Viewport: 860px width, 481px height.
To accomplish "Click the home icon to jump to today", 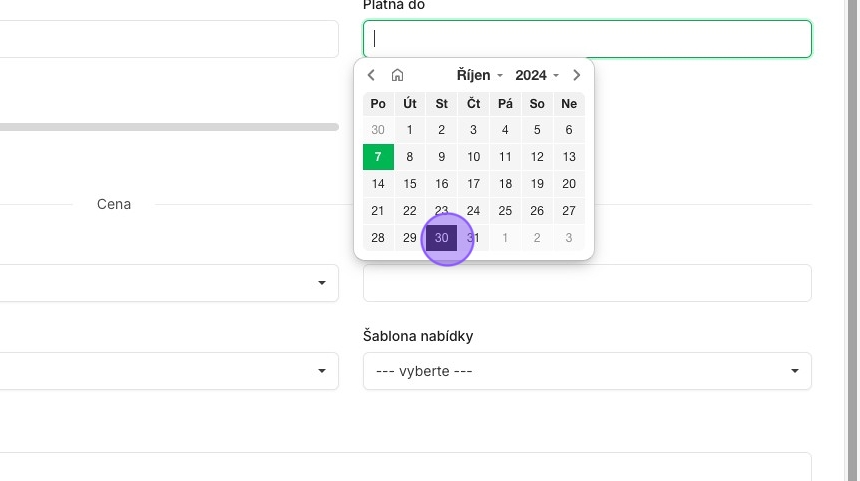I will (x=397, y=75).
